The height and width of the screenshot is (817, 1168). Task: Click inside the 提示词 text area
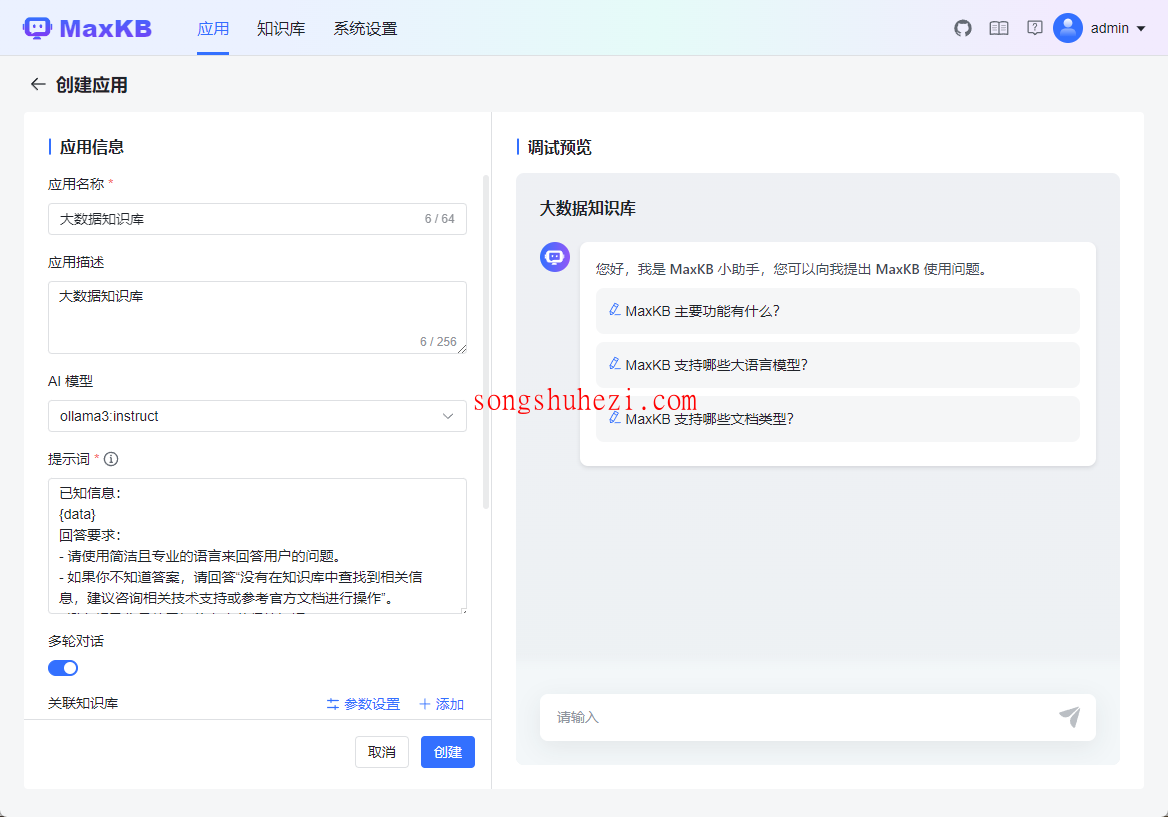257,546
